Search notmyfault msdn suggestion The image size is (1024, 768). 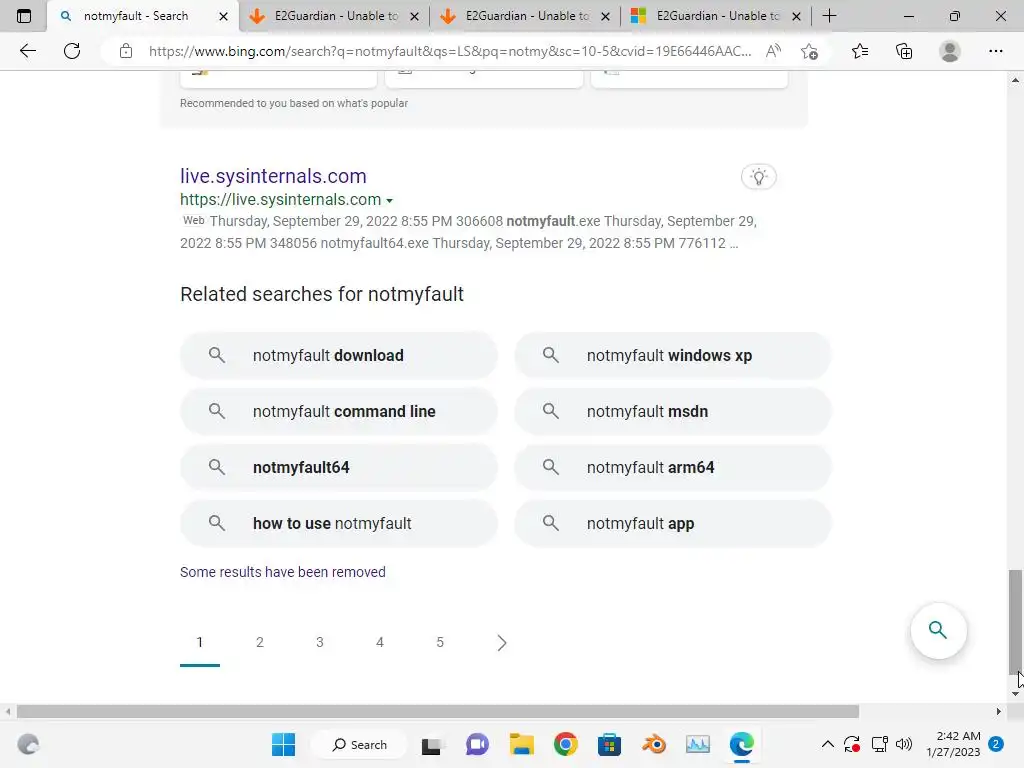pyautogui.click(x=673, y=411)
